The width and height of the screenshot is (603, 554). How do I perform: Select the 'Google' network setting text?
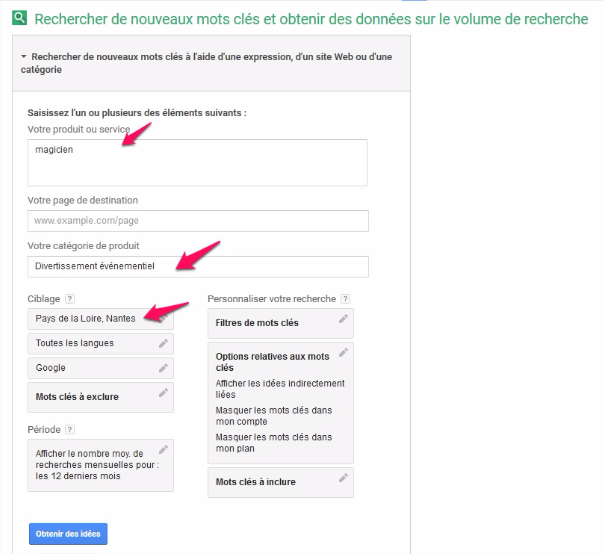(x=50, y=368)
